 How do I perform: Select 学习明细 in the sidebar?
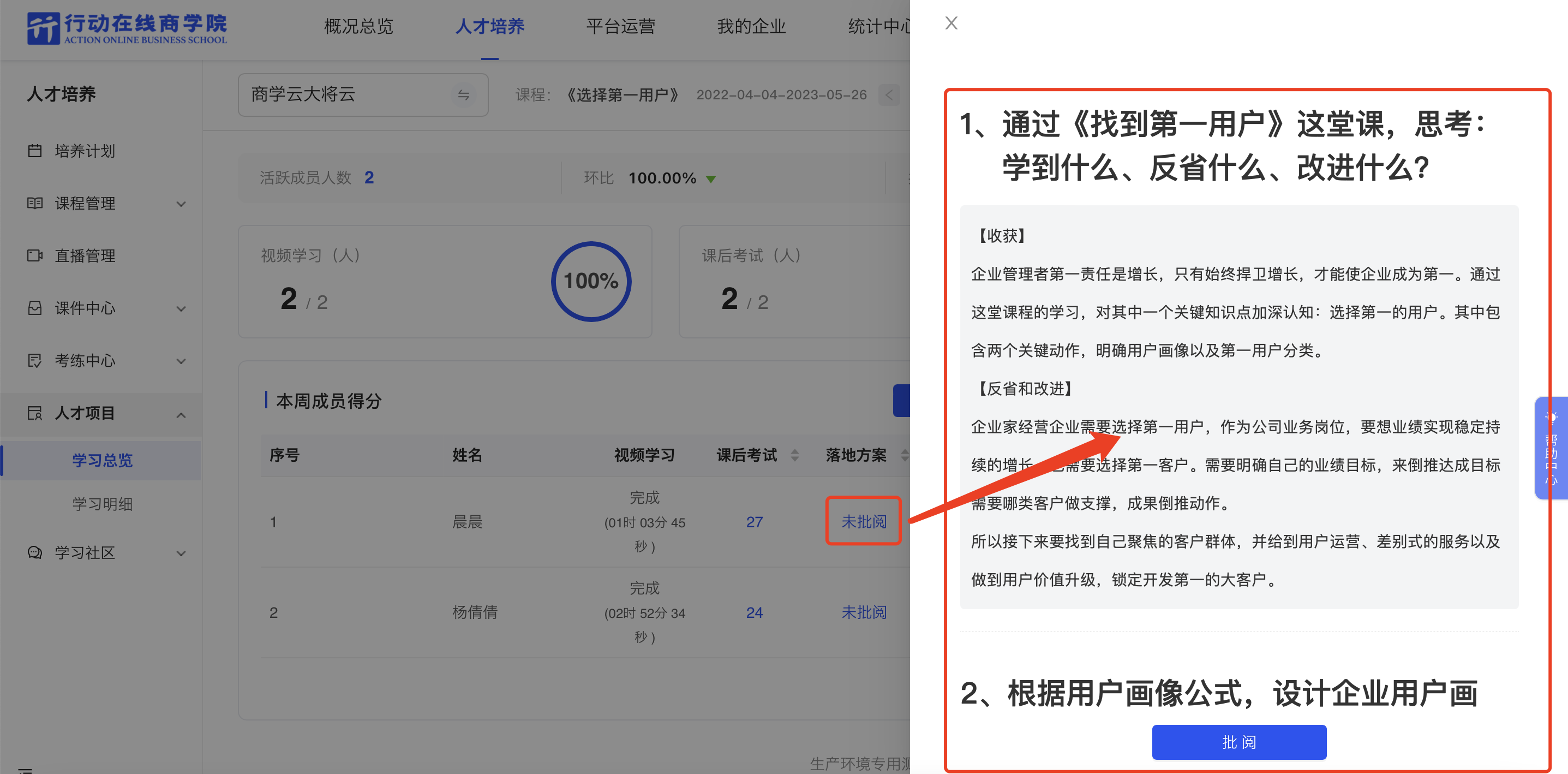click(x=102, y=504)
